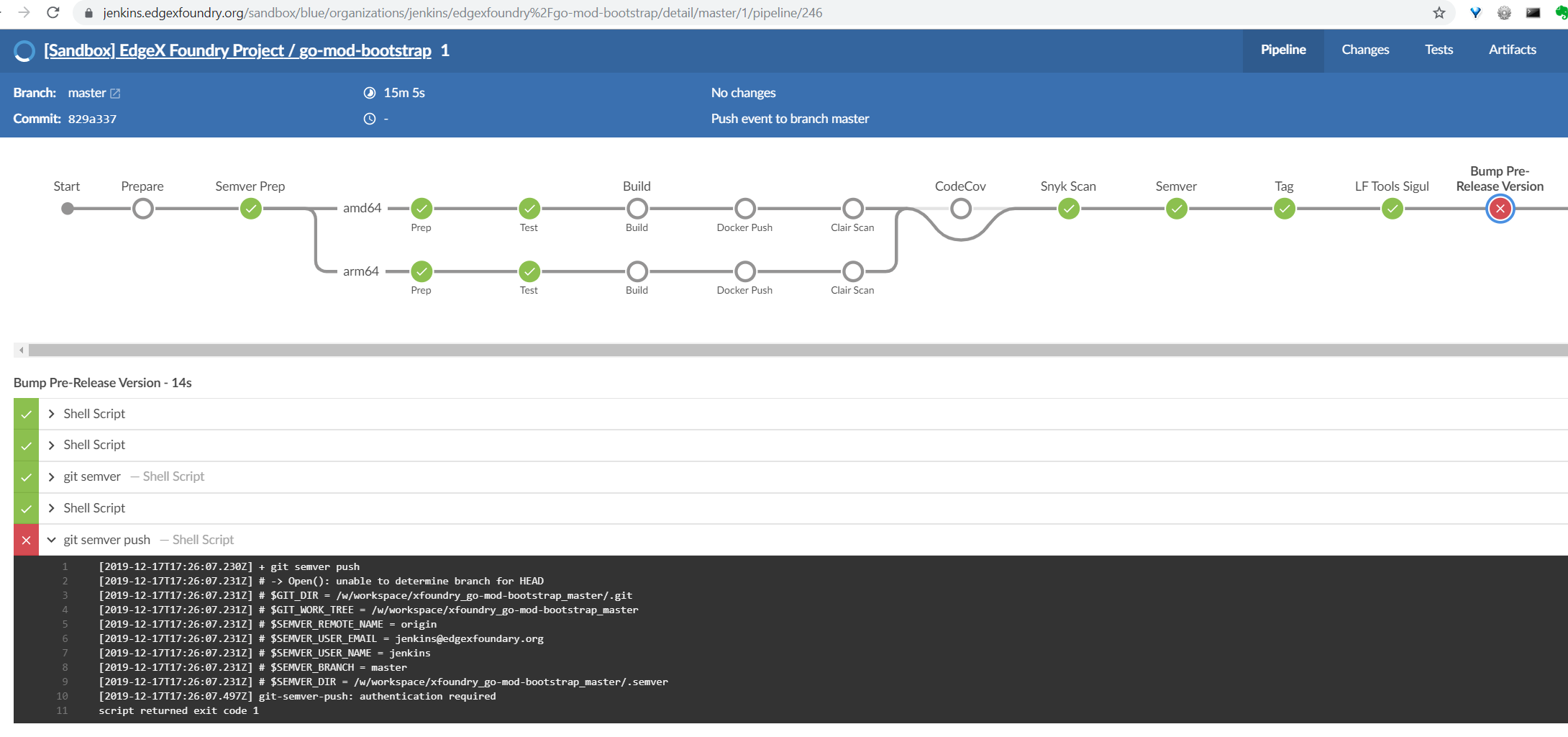The image size is (1568, 737).
Task: Select the Snyk Scan success node
Action: [x=1068, y=209]
